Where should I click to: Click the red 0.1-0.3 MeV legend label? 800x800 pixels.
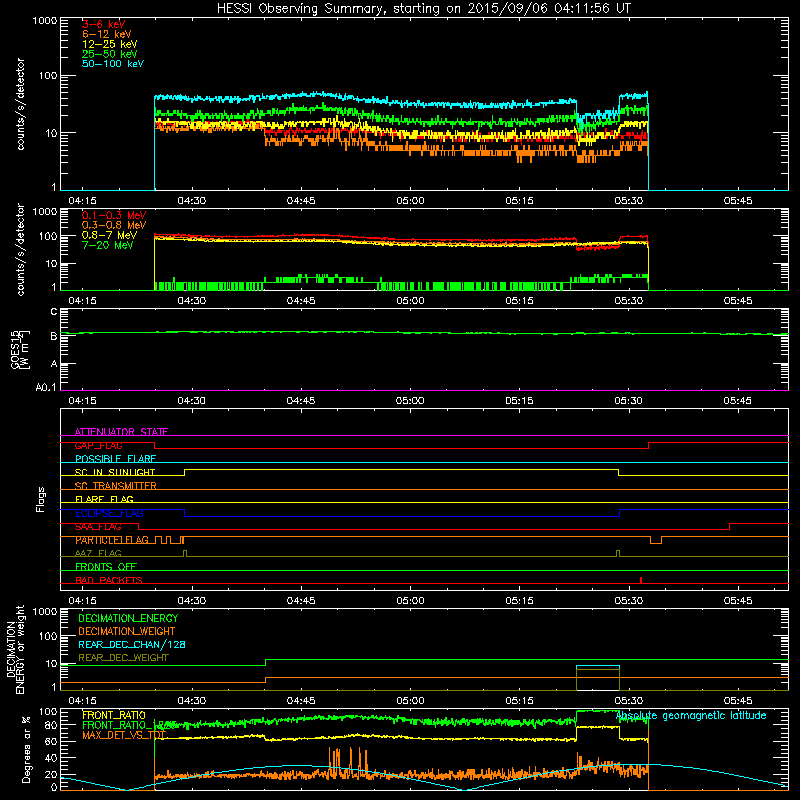coord(114,215)
